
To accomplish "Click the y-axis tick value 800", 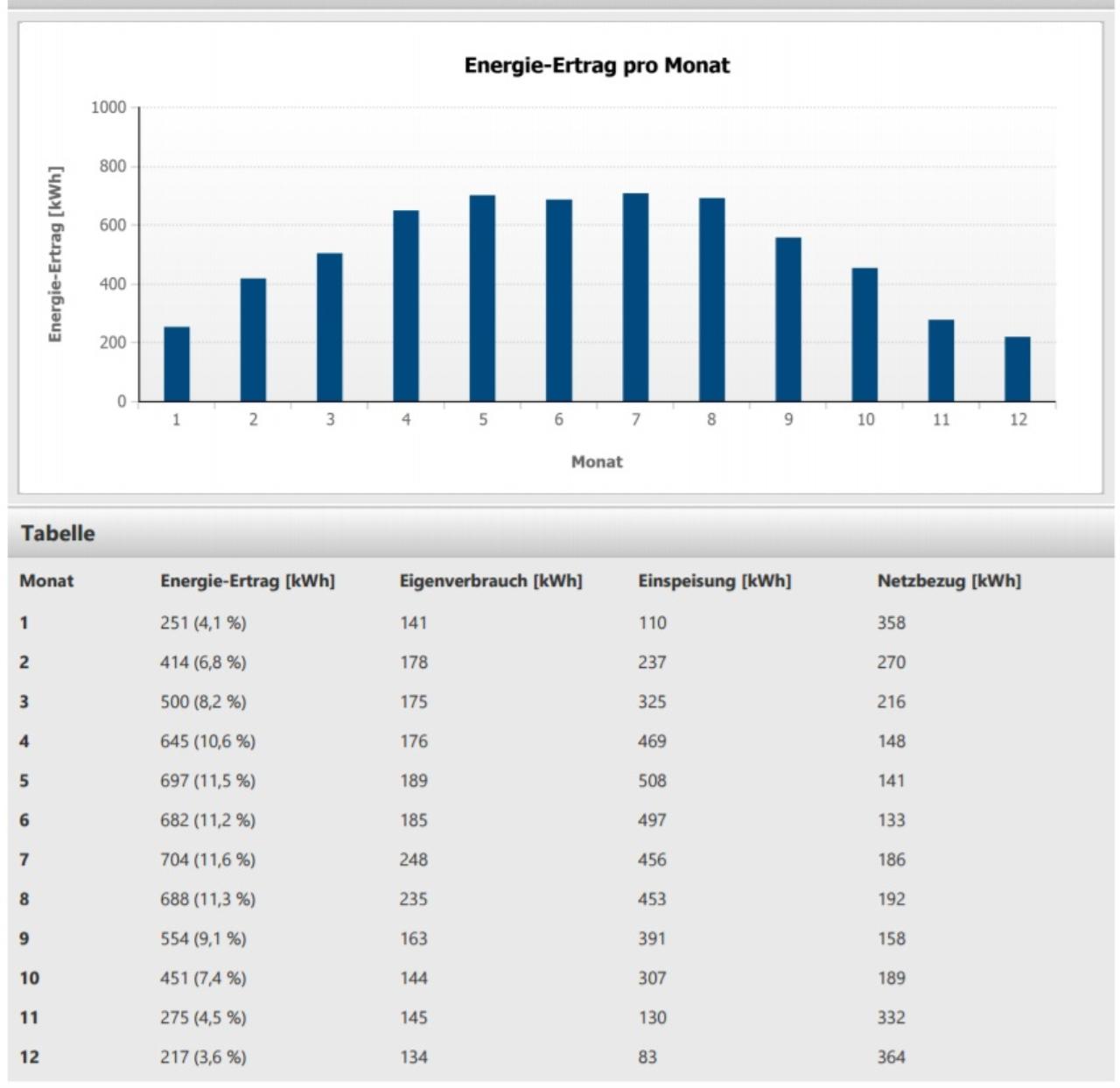I will 113,166.
